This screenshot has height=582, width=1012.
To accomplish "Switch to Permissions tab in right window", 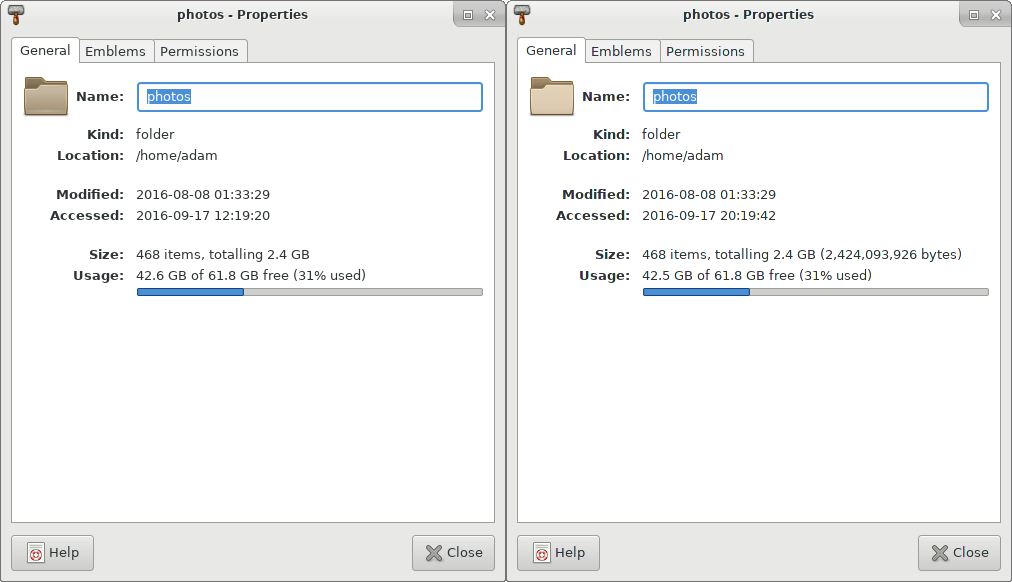I will pos(705,51).
